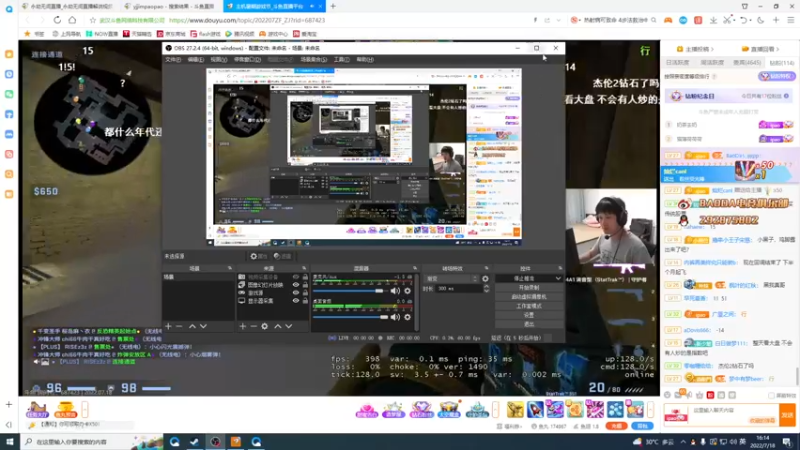Add a new source with the Sources plus button

[x=242, y=326]
